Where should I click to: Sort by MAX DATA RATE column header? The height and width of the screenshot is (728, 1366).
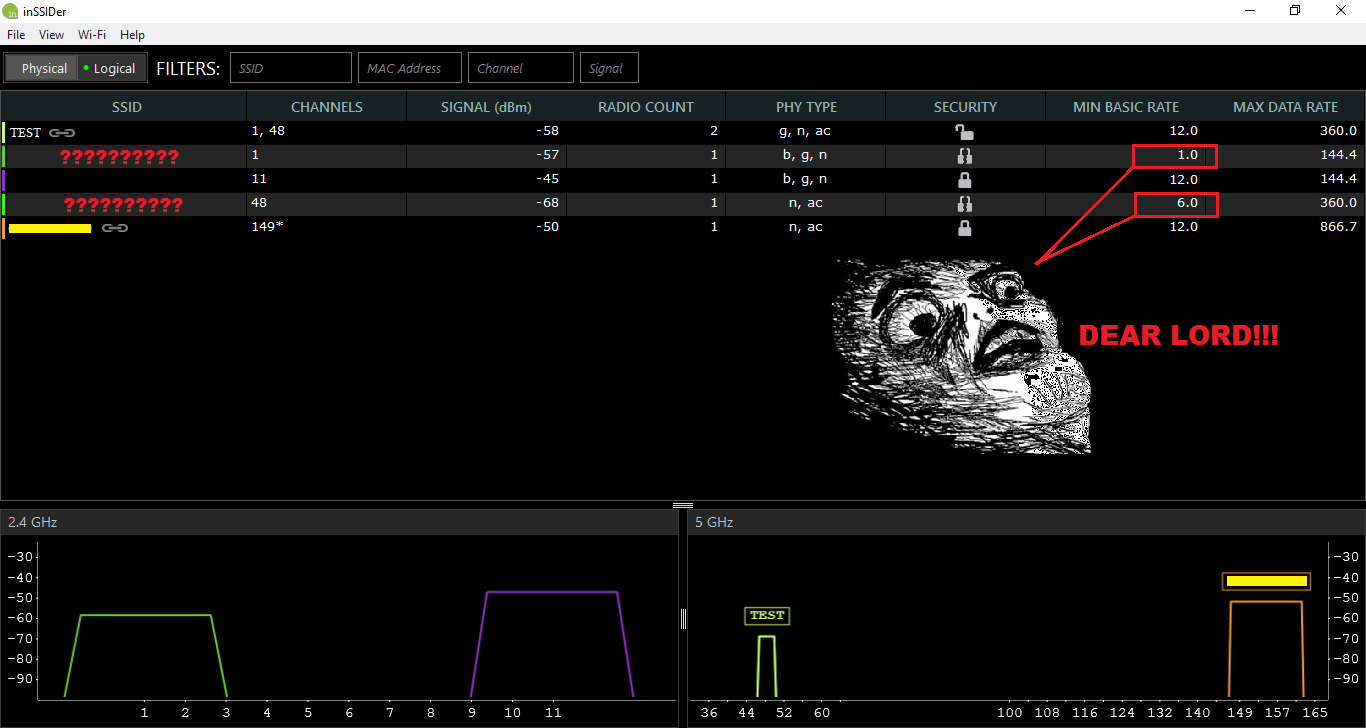(1285, 107)
